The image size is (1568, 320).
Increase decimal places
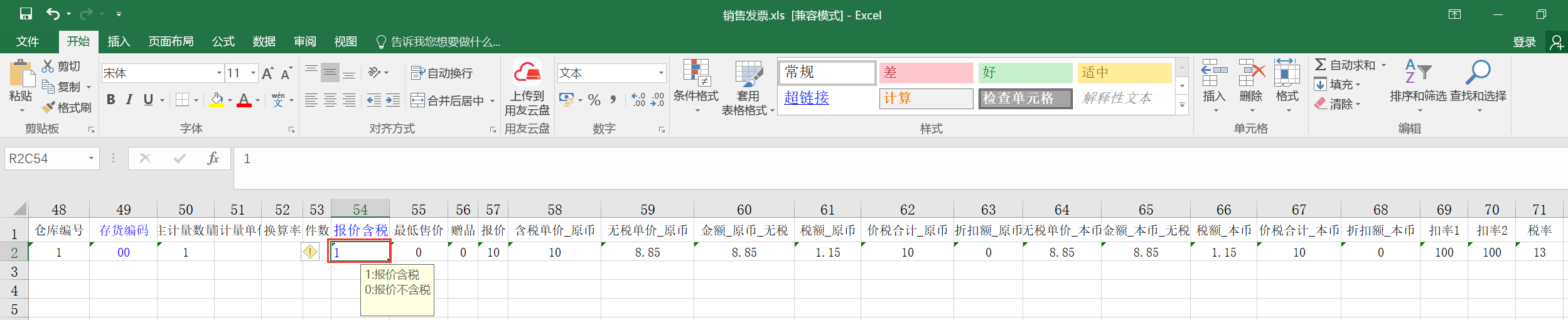point(638,100)
